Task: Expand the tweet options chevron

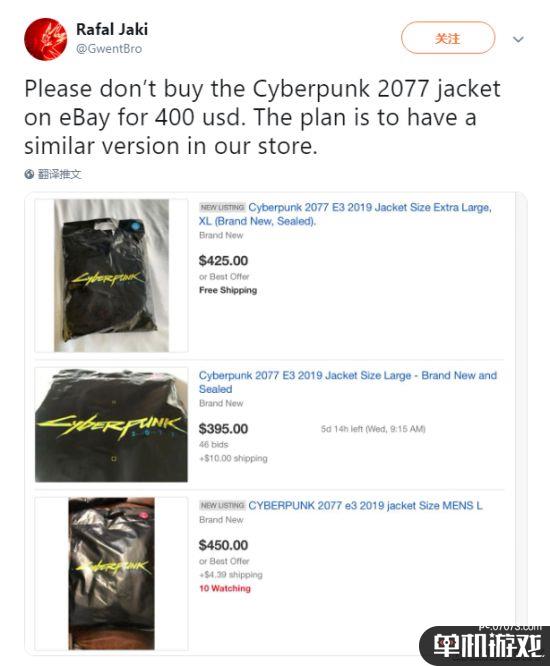Action: [x=518, y=40]
